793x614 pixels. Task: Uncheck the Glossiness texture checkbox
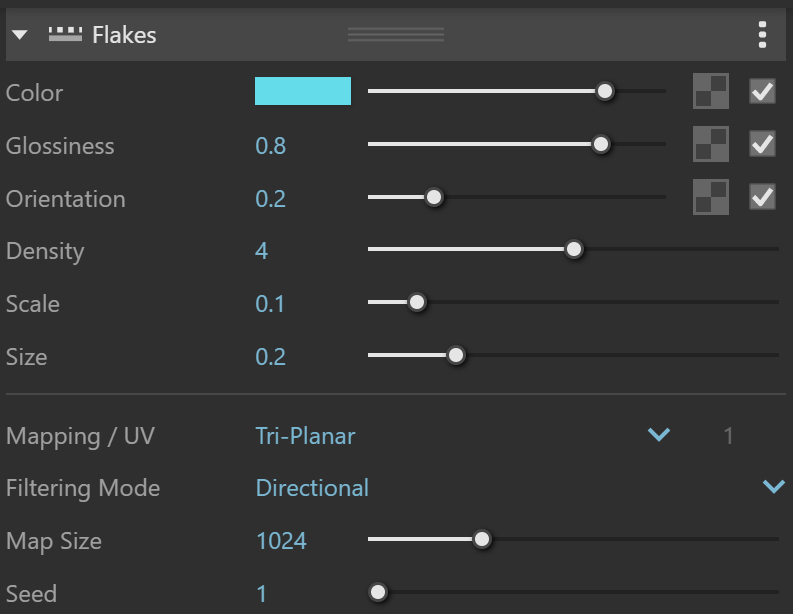762,144
